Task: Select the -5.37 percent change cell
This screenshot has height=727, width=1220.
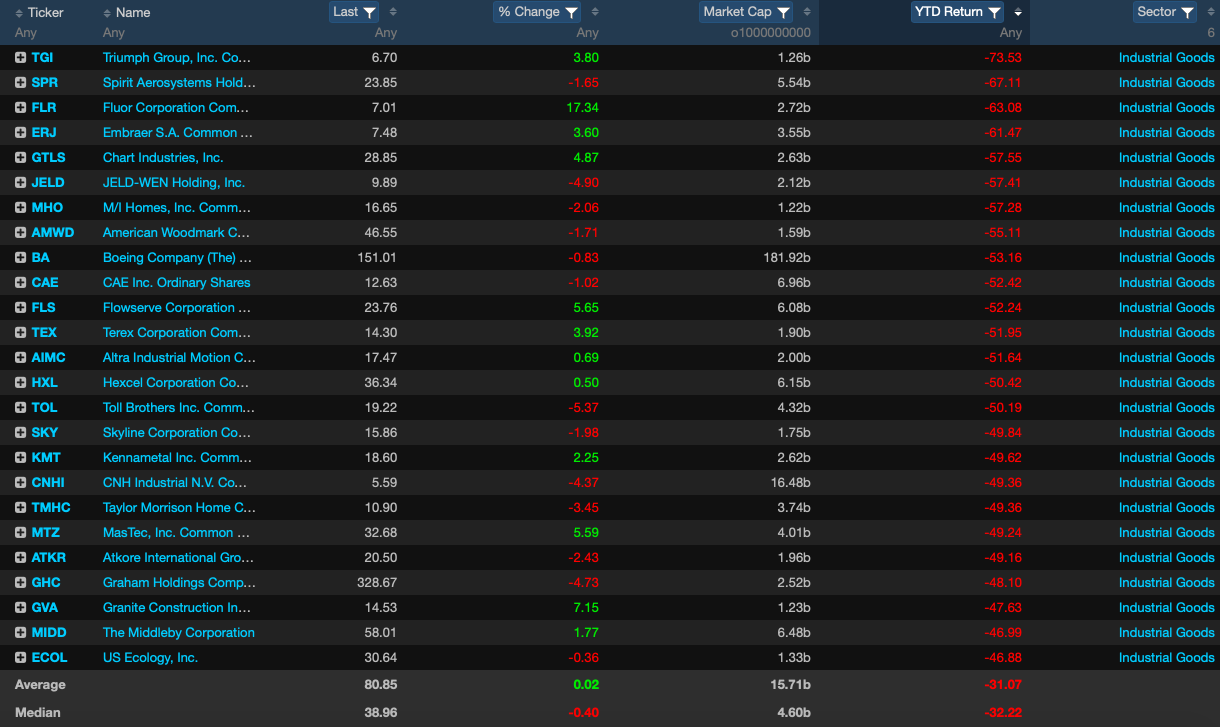Action: (583, 408)
